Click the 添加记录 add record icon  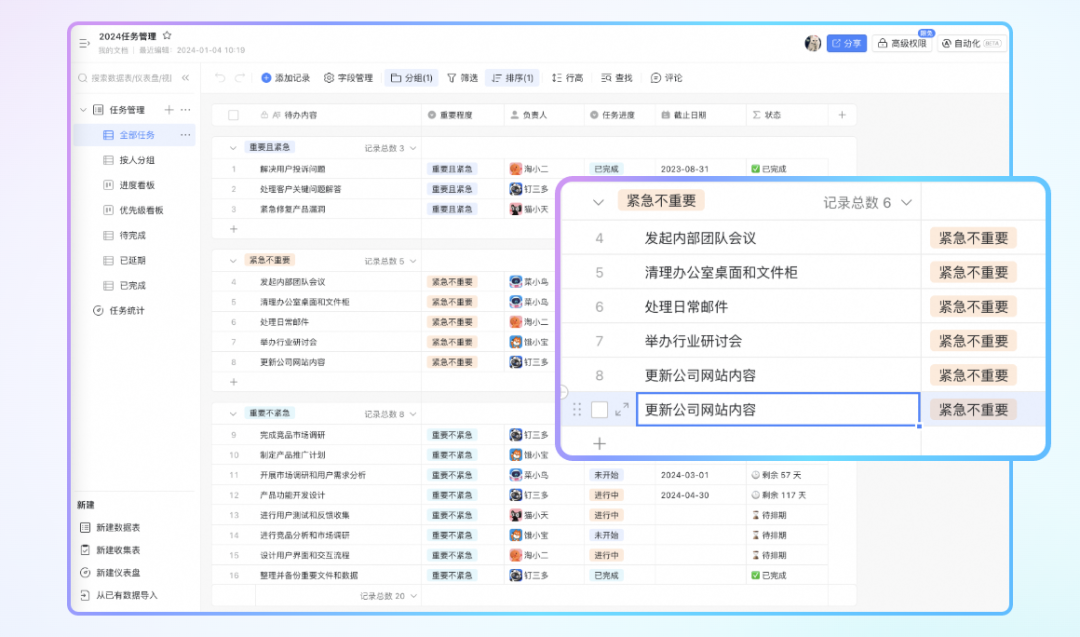[266, 78]
